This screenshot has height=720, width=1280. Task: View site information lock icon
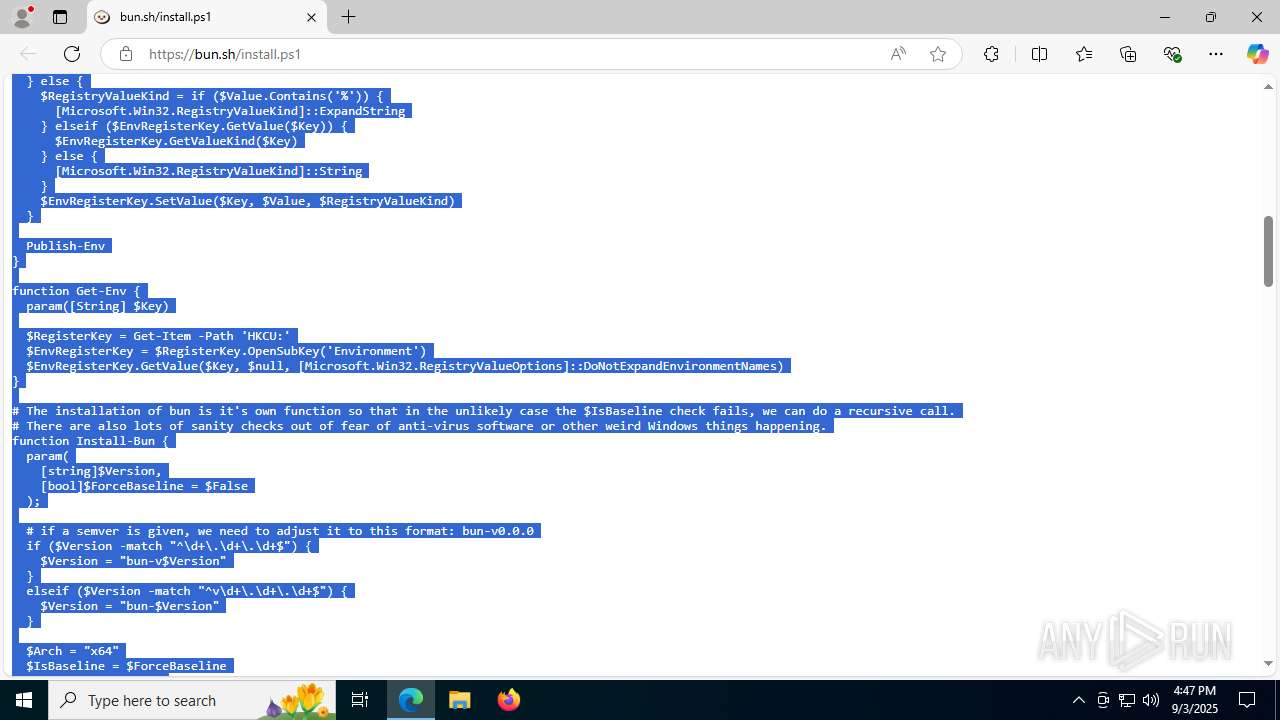pyautogui.click(x=126, y=54)
